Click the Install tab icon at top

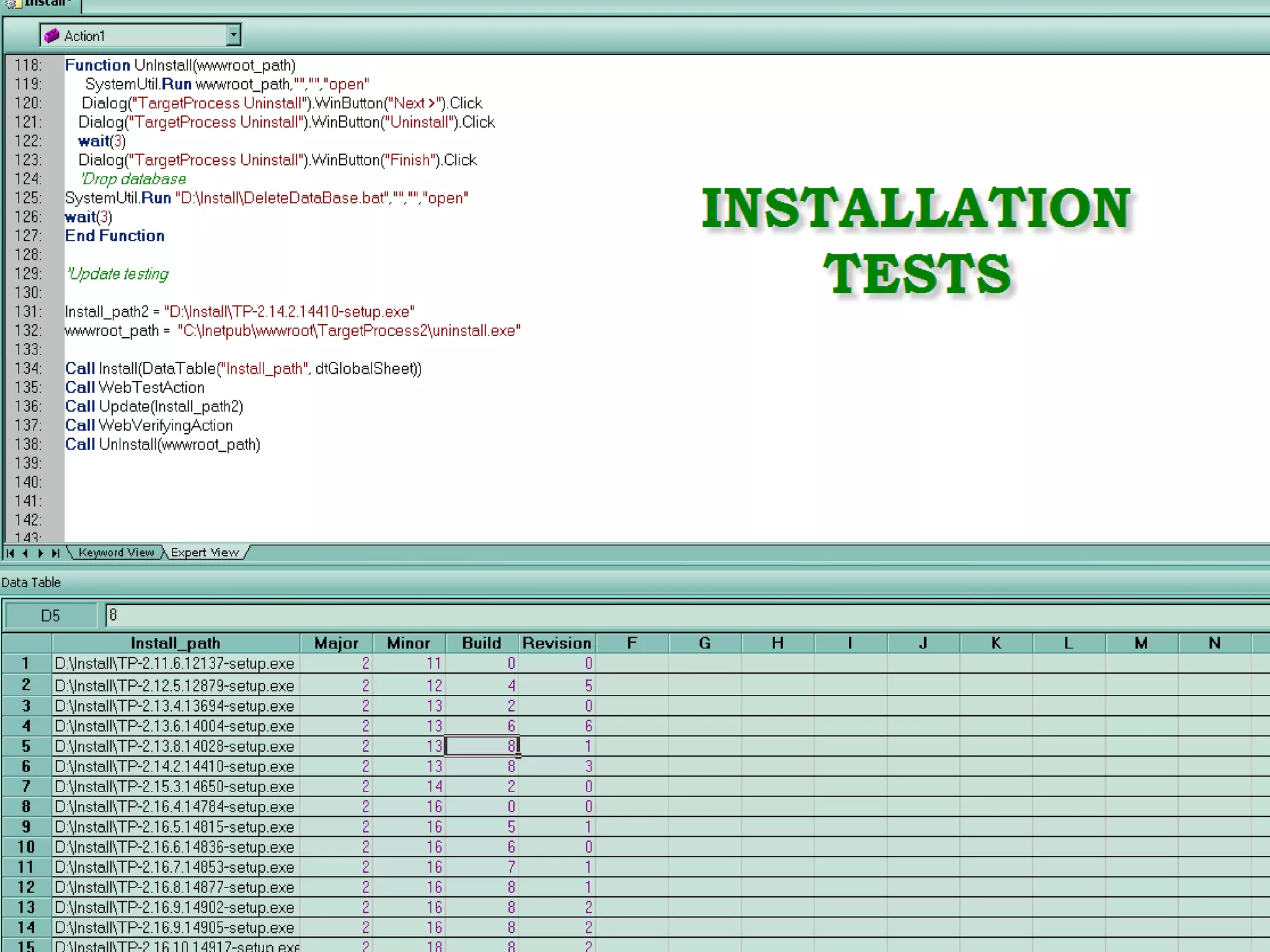14,4
